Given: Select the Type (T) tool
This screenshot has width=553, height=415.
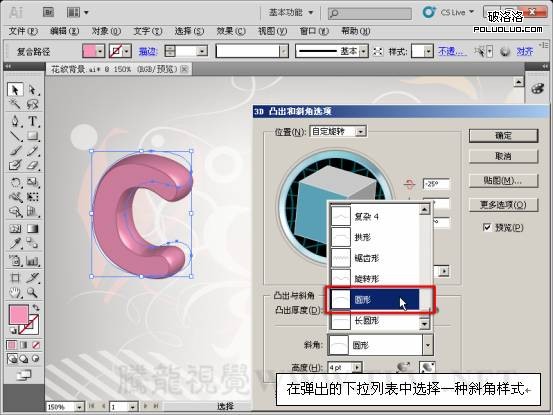Looking at the screenshot, I should tap(32, 121).
